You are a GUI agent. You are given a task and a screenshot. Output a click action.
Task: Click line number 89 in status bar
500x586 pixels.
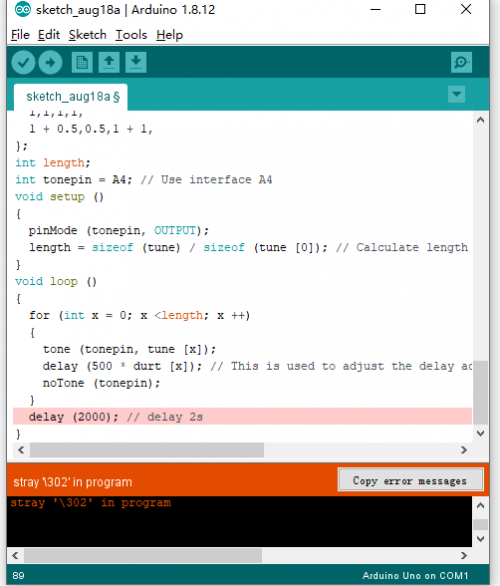18,576
